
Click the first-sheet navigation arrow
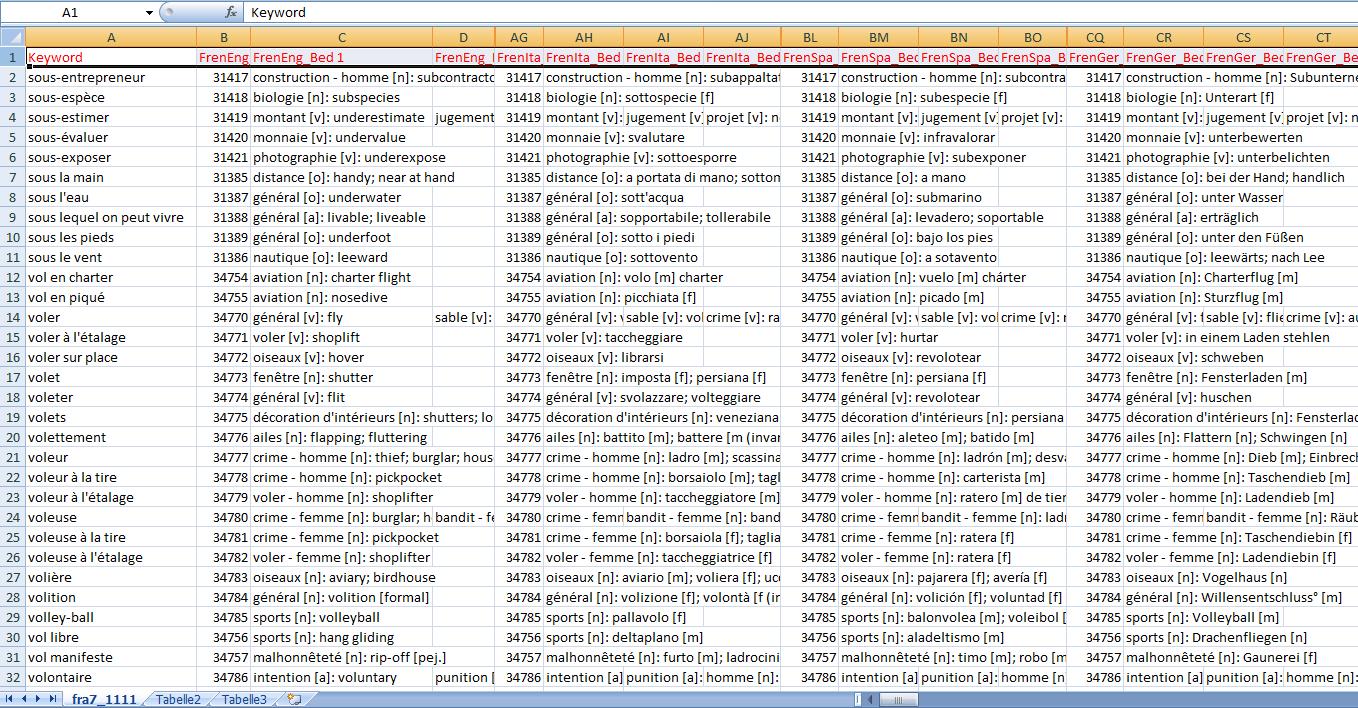(x=9, y=699)
